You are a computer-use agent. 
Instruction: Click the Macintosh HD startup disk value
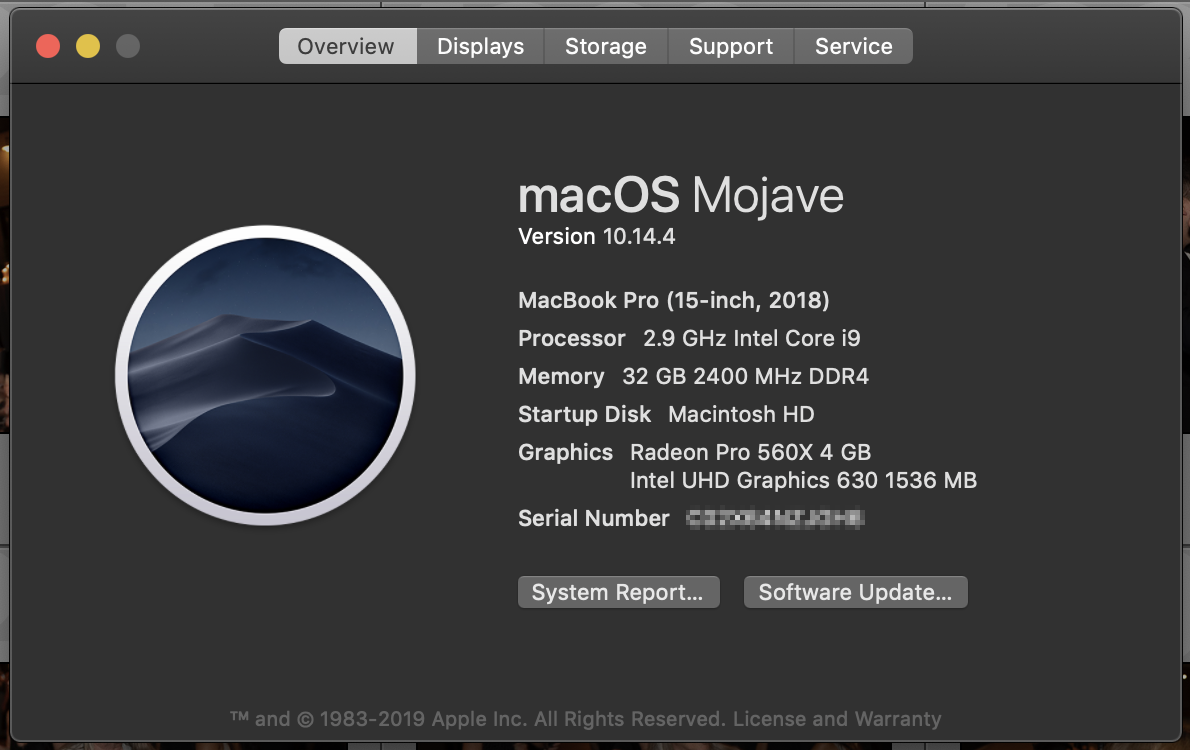(x=741, y=414)
